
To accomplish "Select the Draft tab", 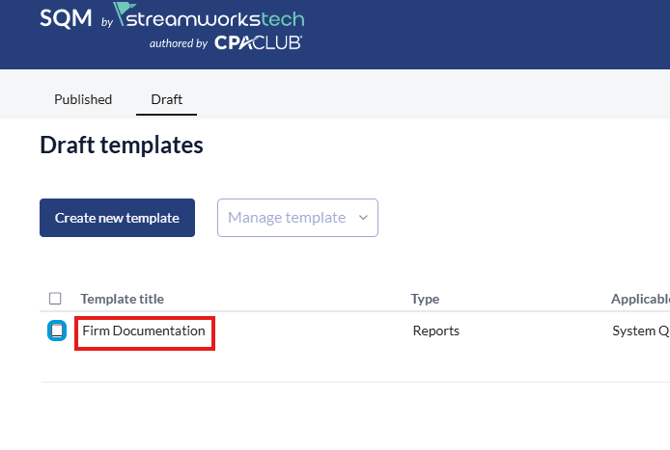I will tap(166, 99).
